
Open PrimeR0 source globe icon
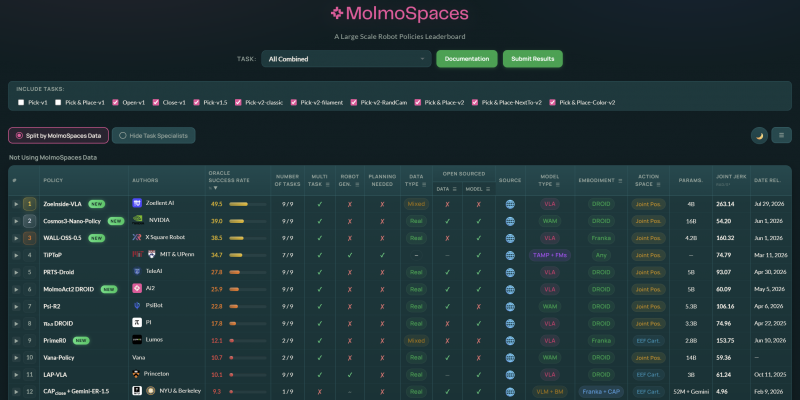tap(510, 340)
